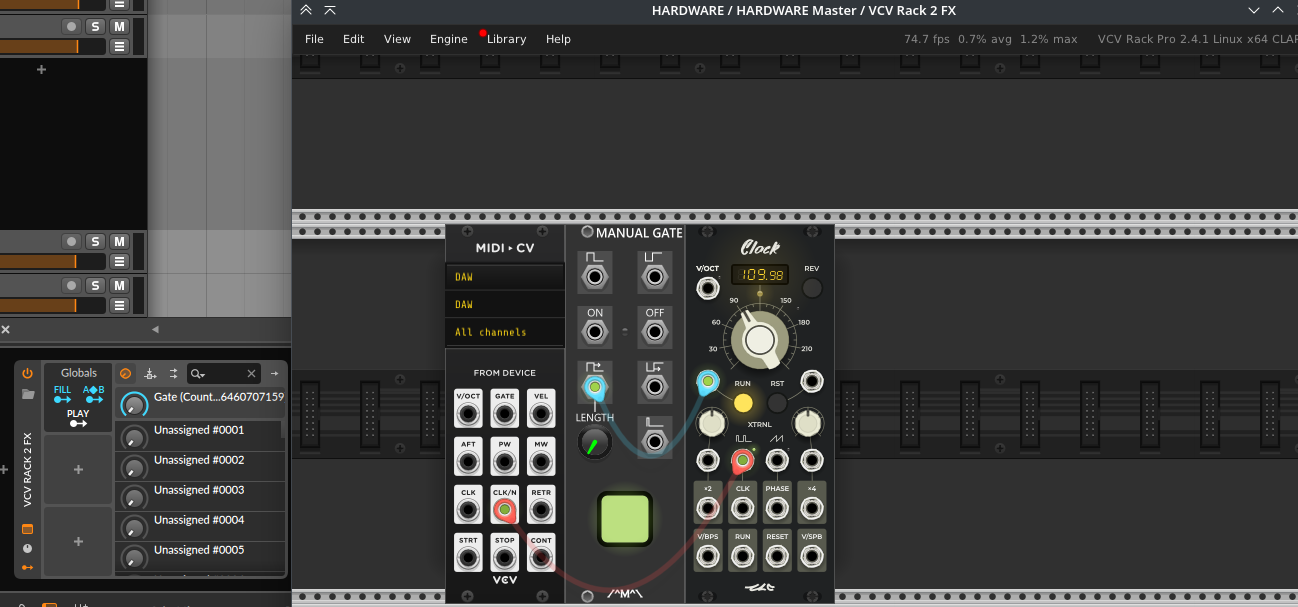
Task: Arm record on the topmost visible track
Action: (x=71, y=26)
